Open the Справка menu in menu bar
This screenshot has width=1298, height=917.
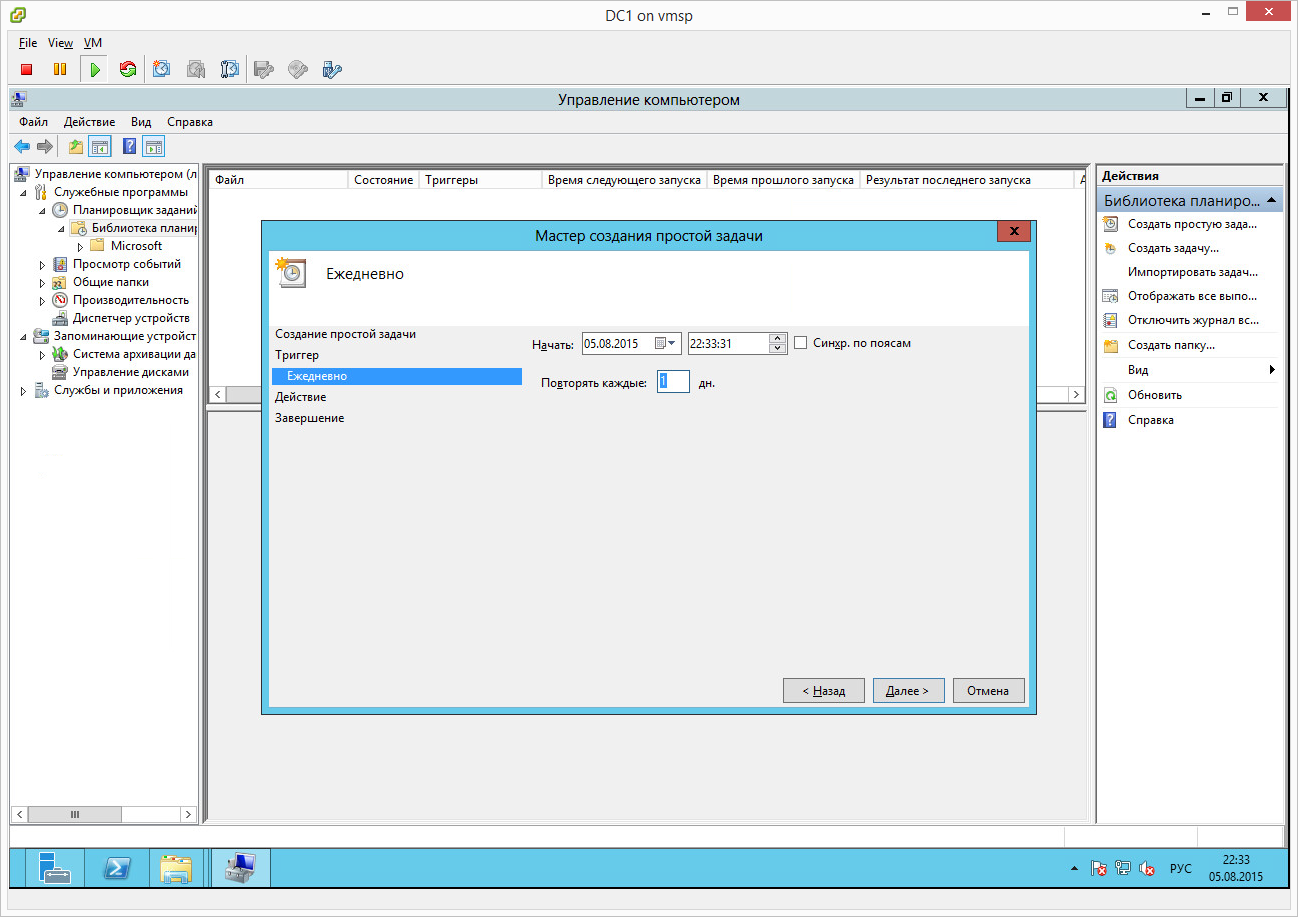click(190, 122)
